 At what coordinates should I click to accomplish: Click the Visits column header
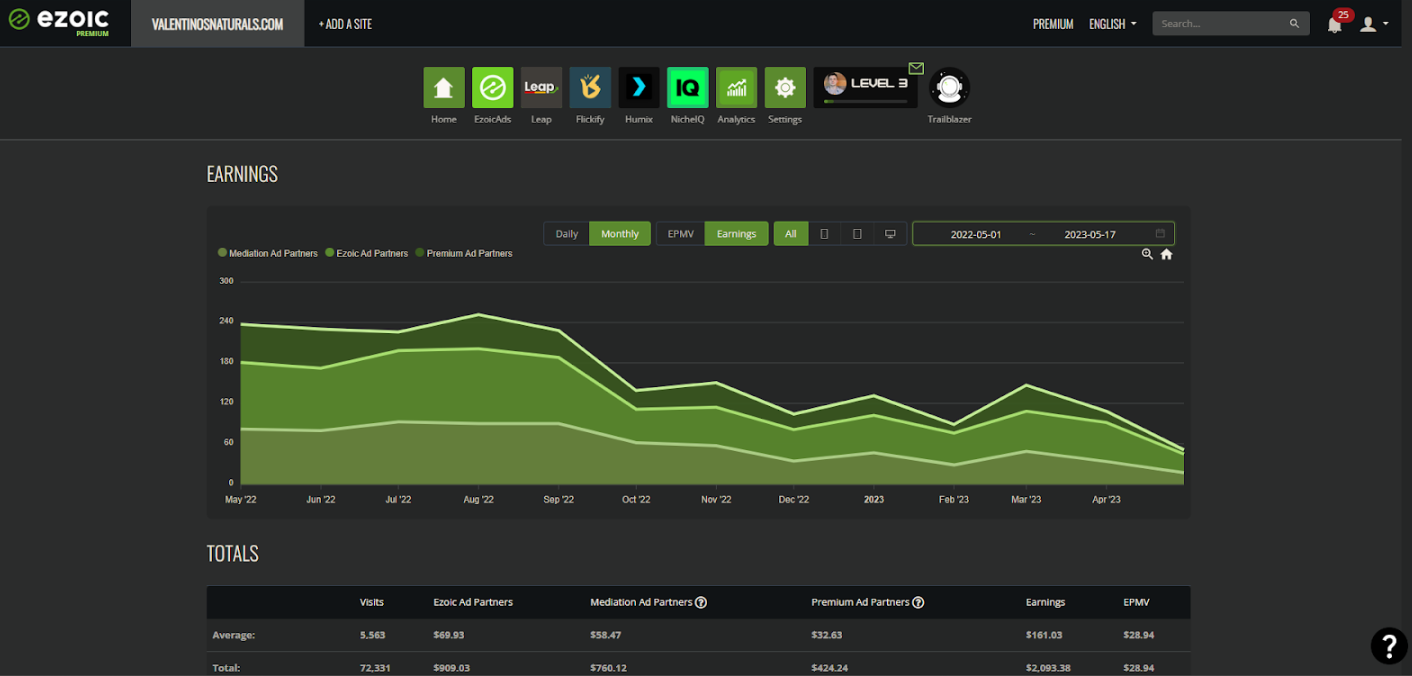(x=372, y=603)
